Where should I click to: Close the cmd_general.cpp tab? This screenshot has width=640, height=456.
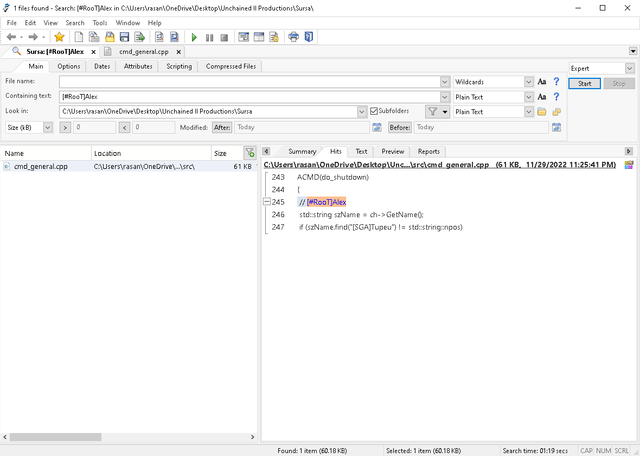pos(178,52)
